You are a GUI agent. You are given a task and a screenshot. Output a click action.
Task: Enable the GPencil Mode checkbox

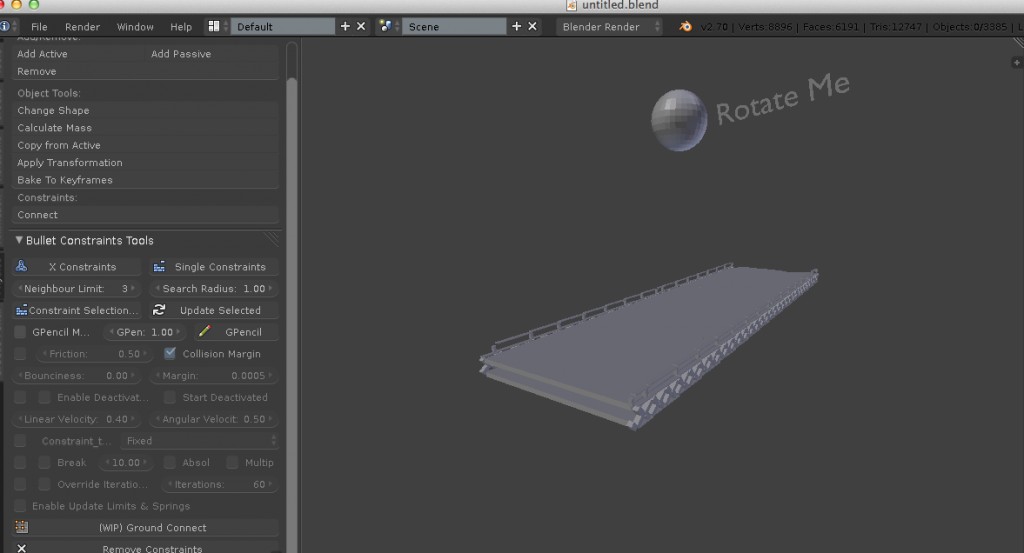click(x=21, y=332)
